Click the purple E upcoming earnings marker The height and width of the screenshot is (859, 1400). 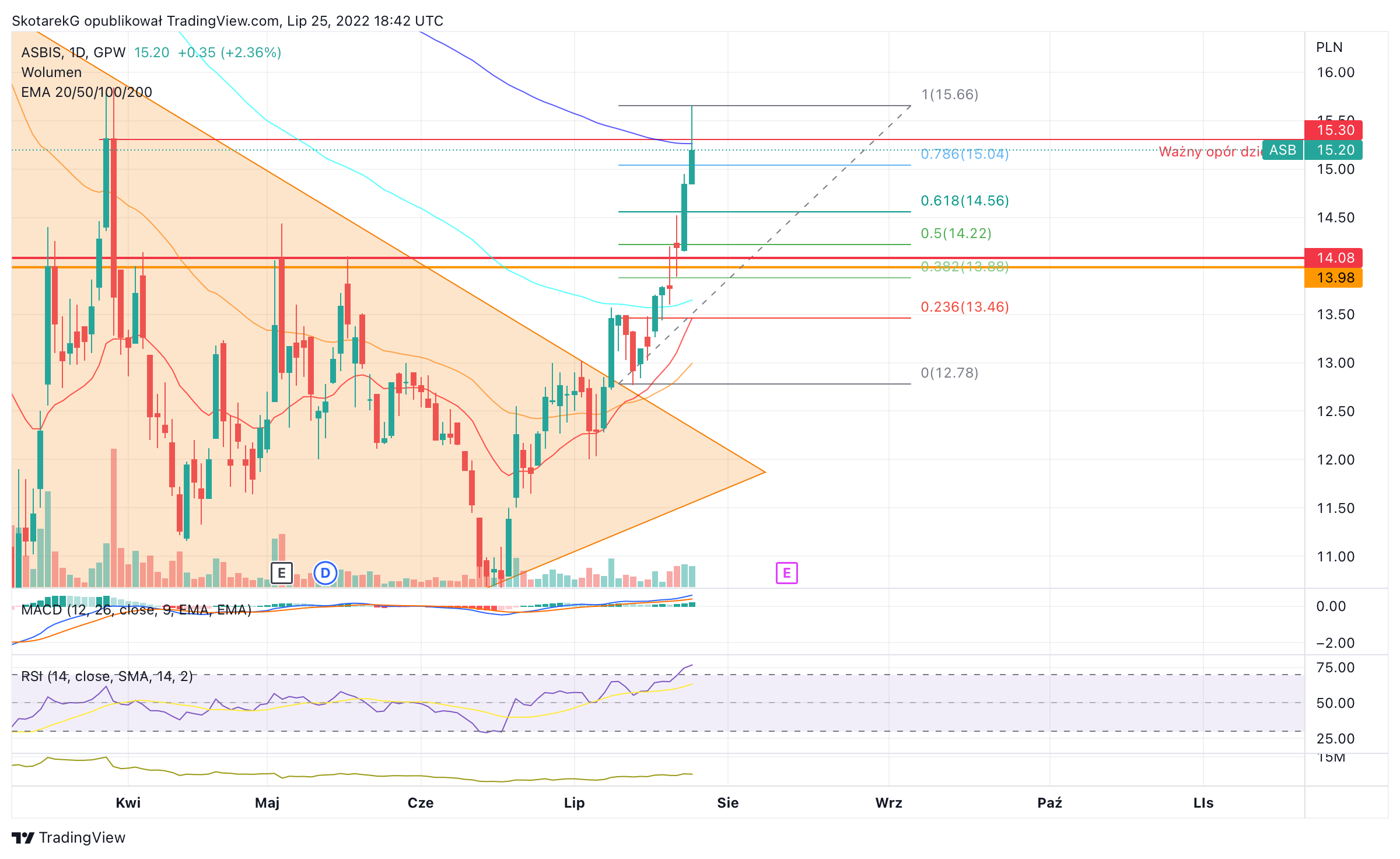click(x=787, y=573)
